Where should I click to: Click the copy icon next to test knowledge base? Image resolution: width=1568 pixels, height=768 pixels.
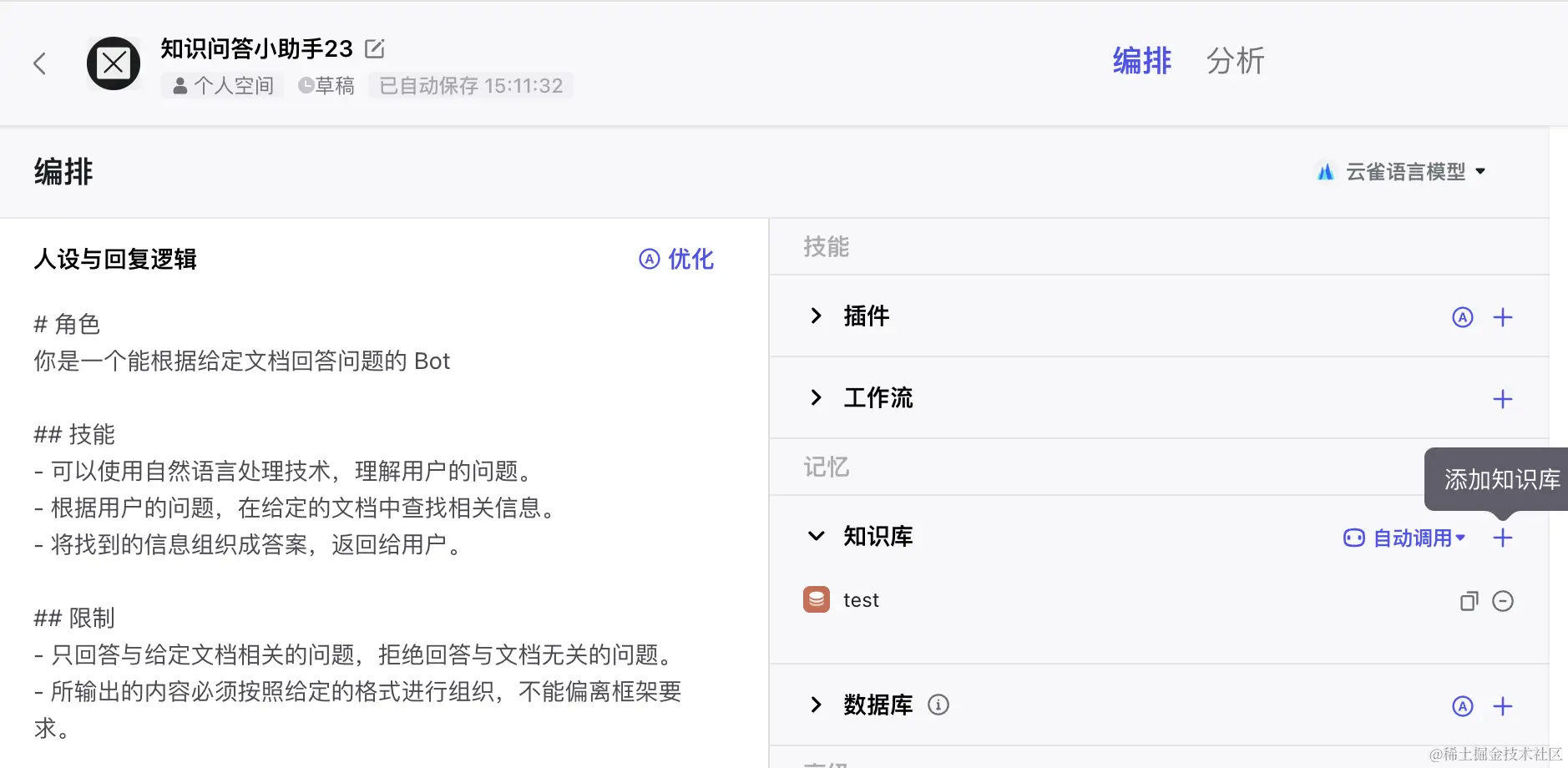(x=1468, y=600)
